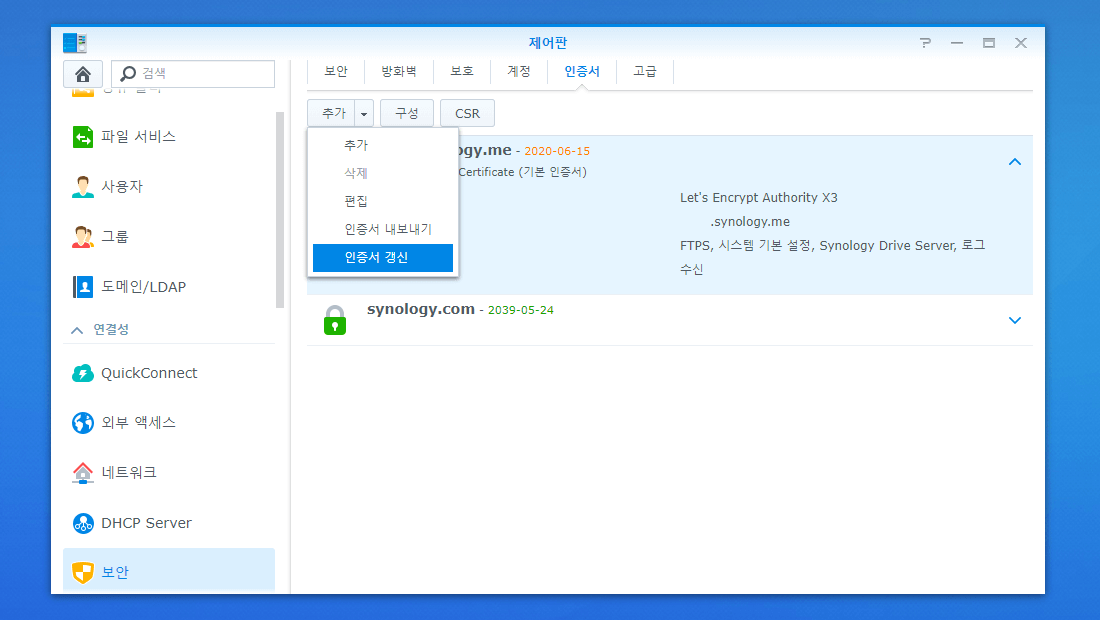The image size is (1100, 620).
Task: Open QuickConnect label in sidebar
Action: pos(149,373)
